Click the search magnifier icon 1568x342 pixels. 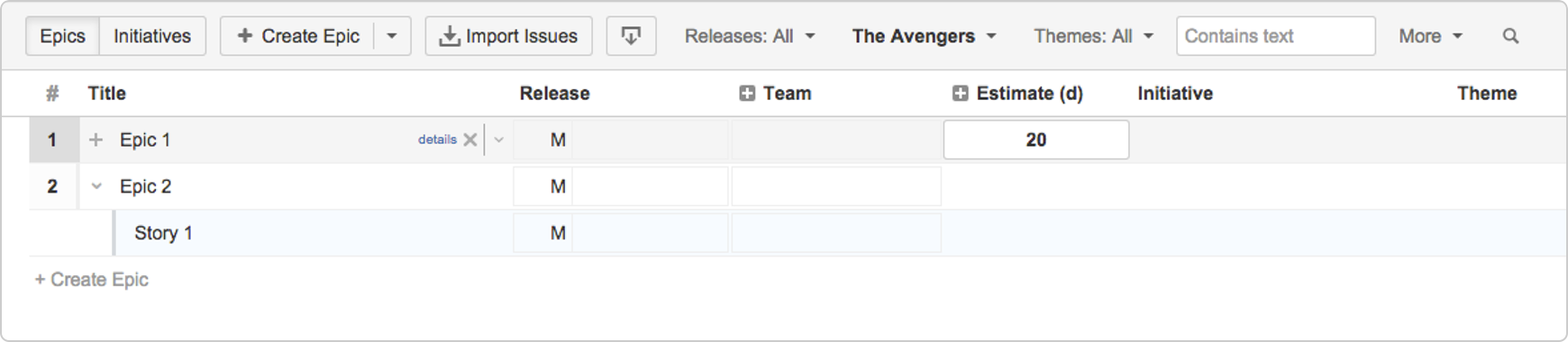click(1510, 36)
